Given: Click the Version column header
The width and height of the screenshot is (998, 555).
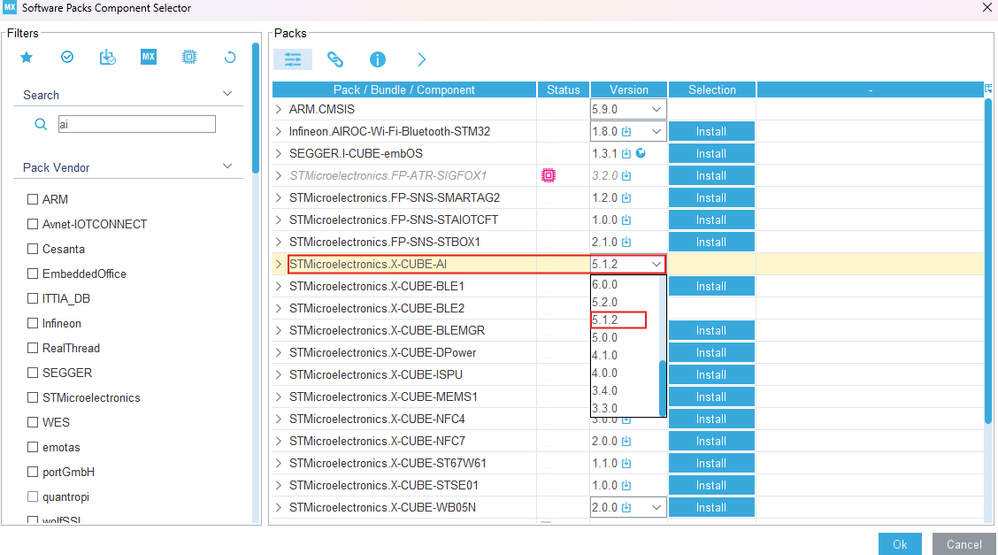Looking at the screenshot, I should [629, 90].
